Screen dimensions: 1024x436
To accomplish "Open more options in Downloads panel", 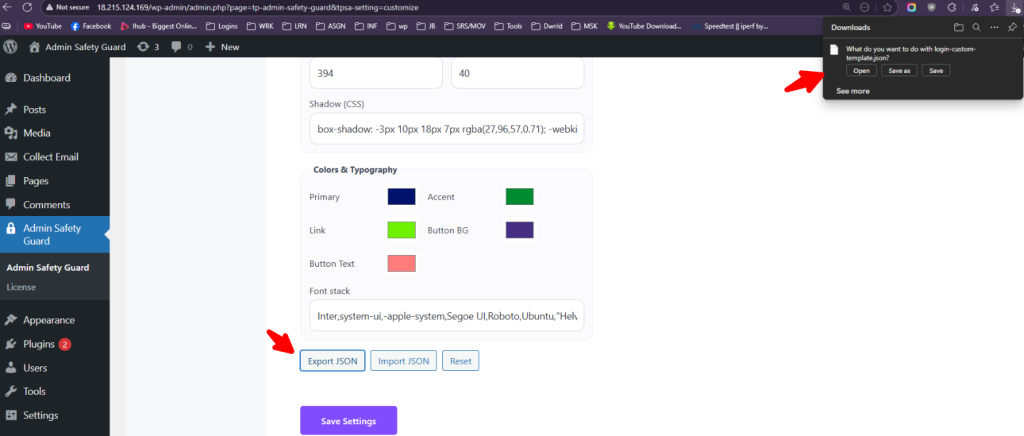I will (x=993, y=27).
